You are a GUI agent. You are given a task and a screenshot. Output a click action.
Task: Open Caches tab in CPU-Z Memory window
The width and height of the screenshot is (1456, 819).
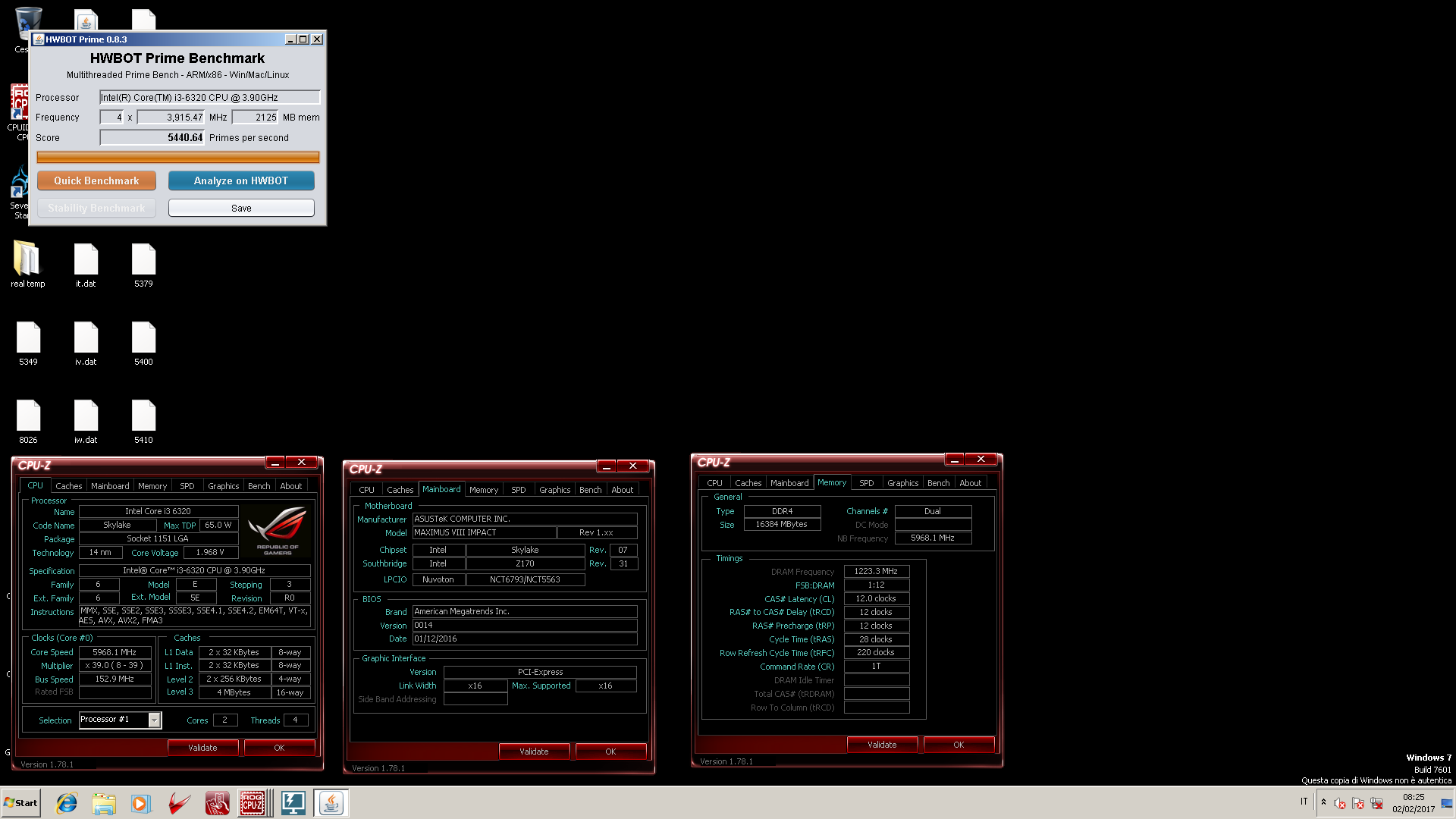coord(748,483)
